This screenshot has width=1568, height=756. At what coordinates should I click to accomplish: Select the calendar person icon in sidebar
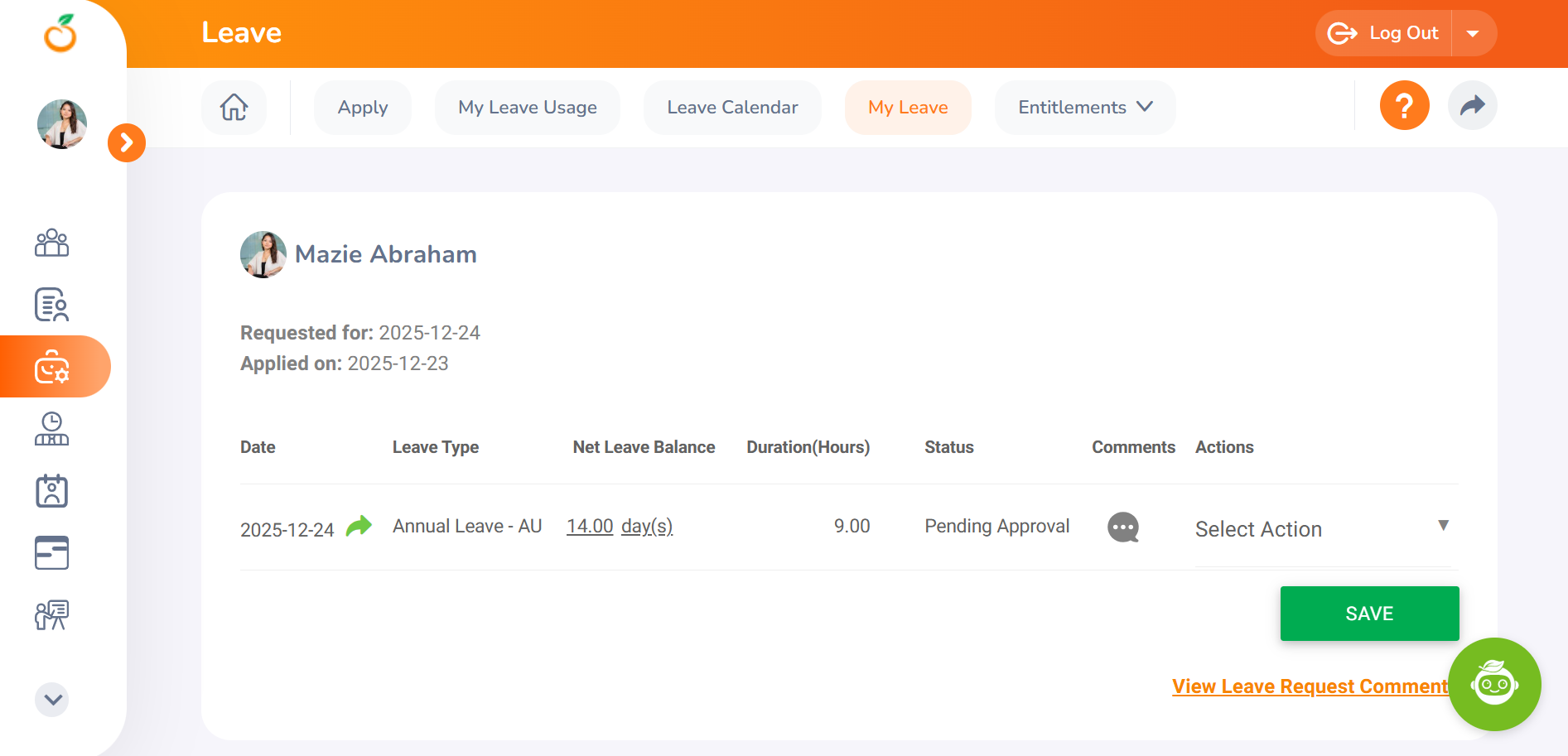click(51, 491)
